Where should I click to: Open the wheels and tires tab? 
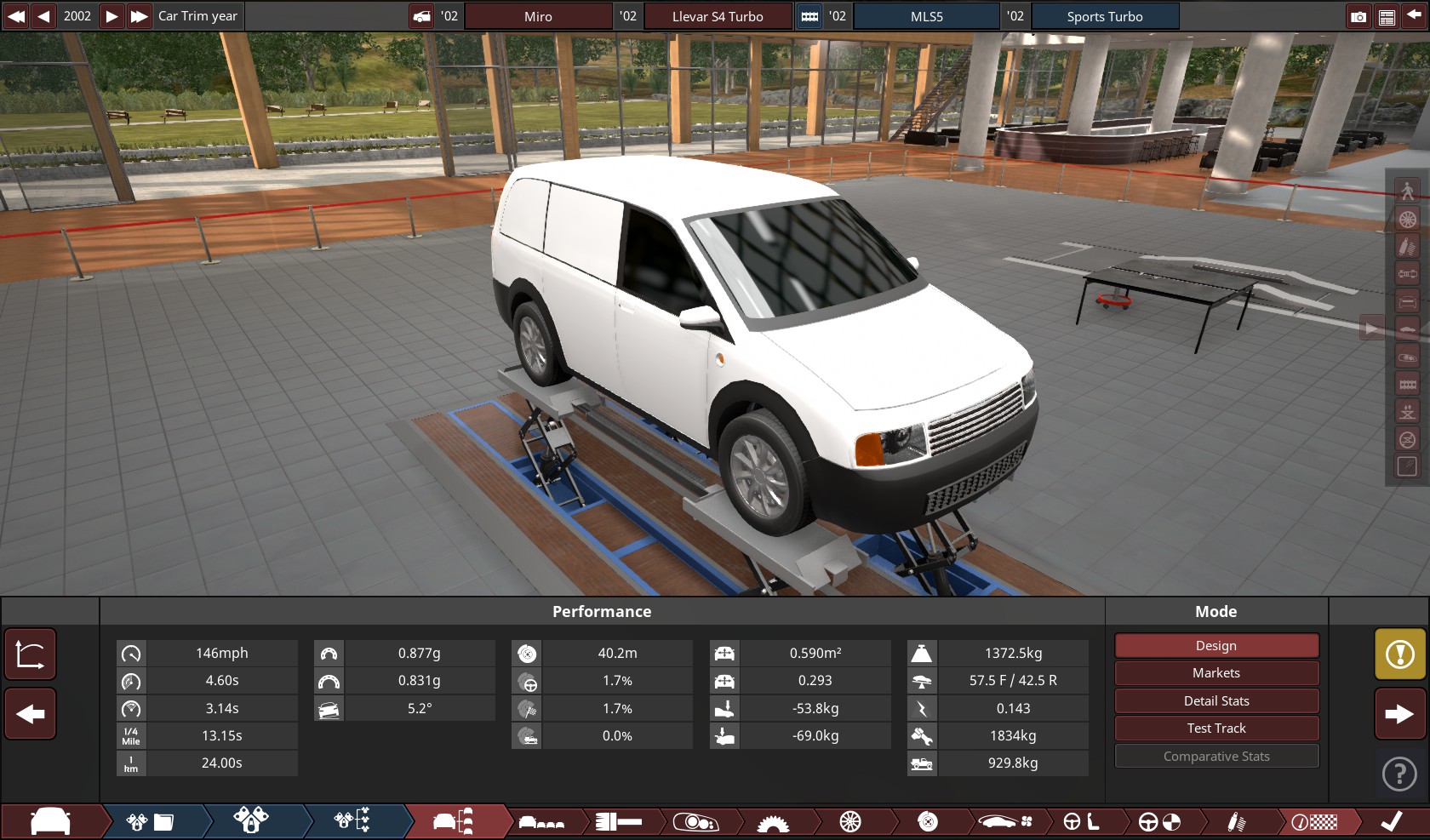(x=850, y=821)
